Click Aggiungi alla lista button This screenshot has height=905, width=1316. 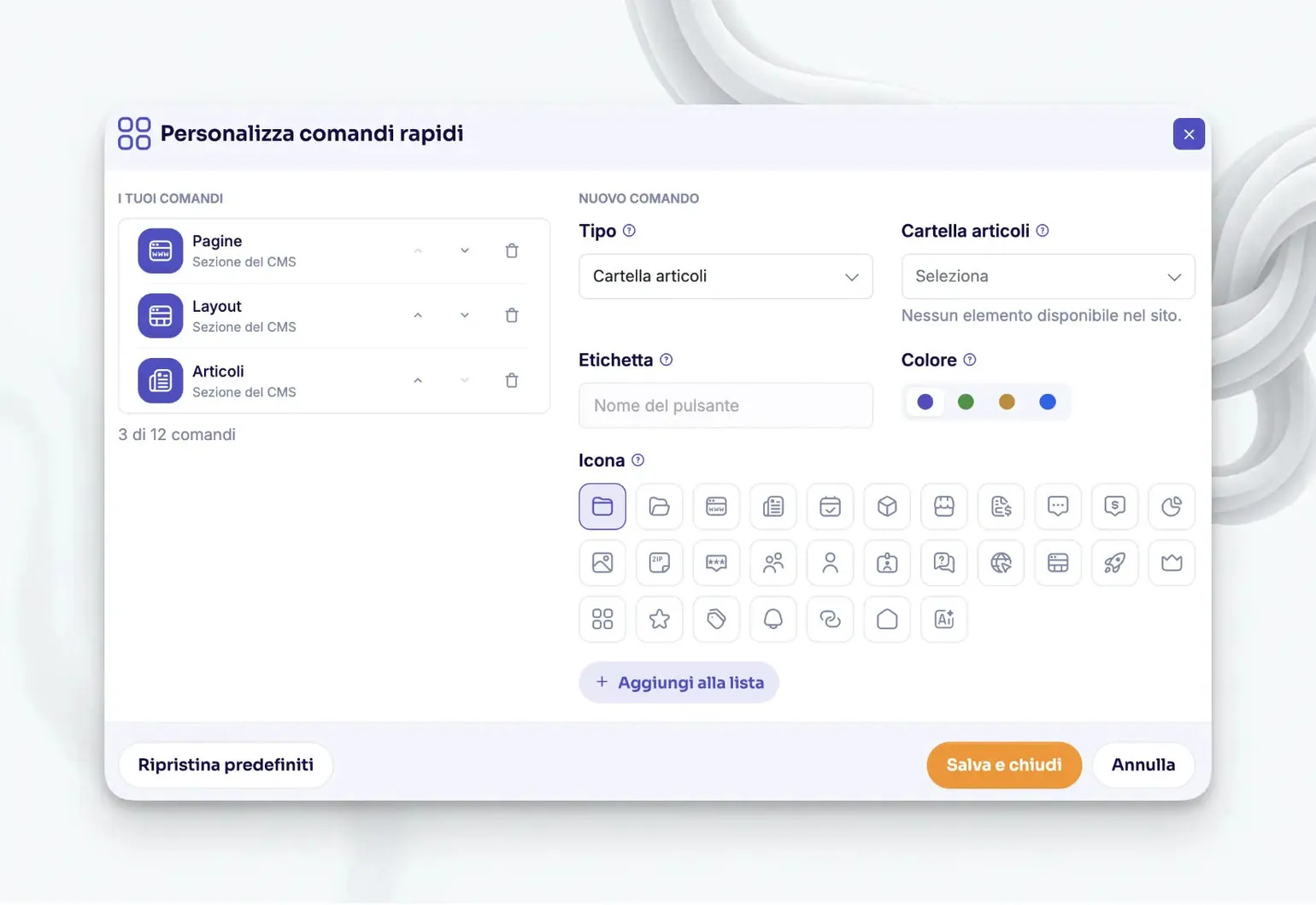click(679, 682)
